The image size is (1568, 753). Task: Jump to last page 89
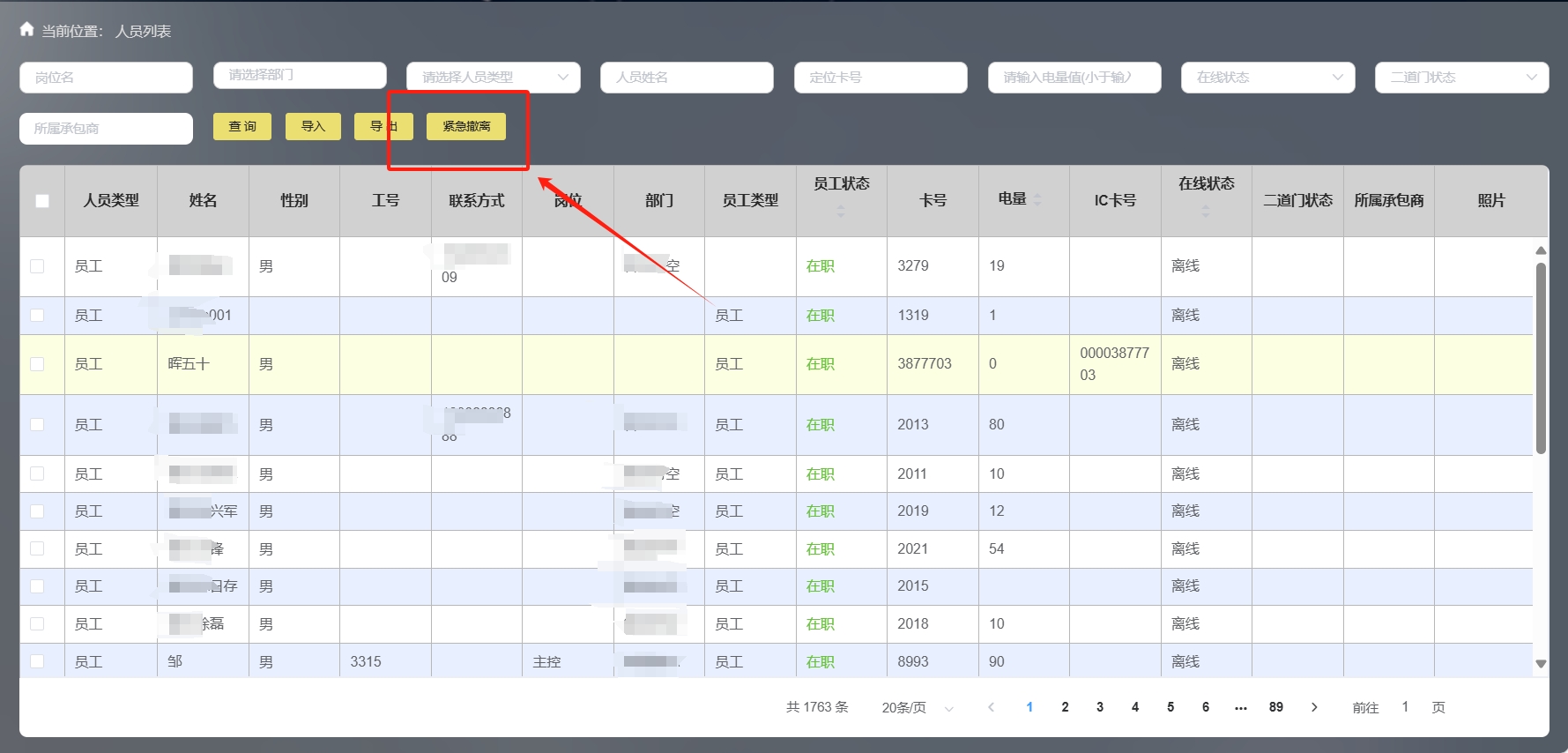click(1275, 707)
